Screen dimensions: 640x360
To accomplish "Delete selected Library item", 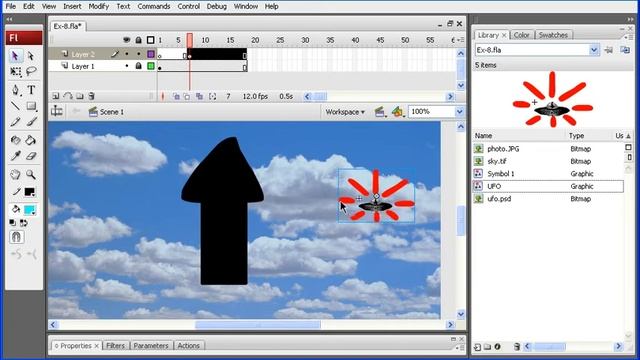I will [x=517, y=347].
